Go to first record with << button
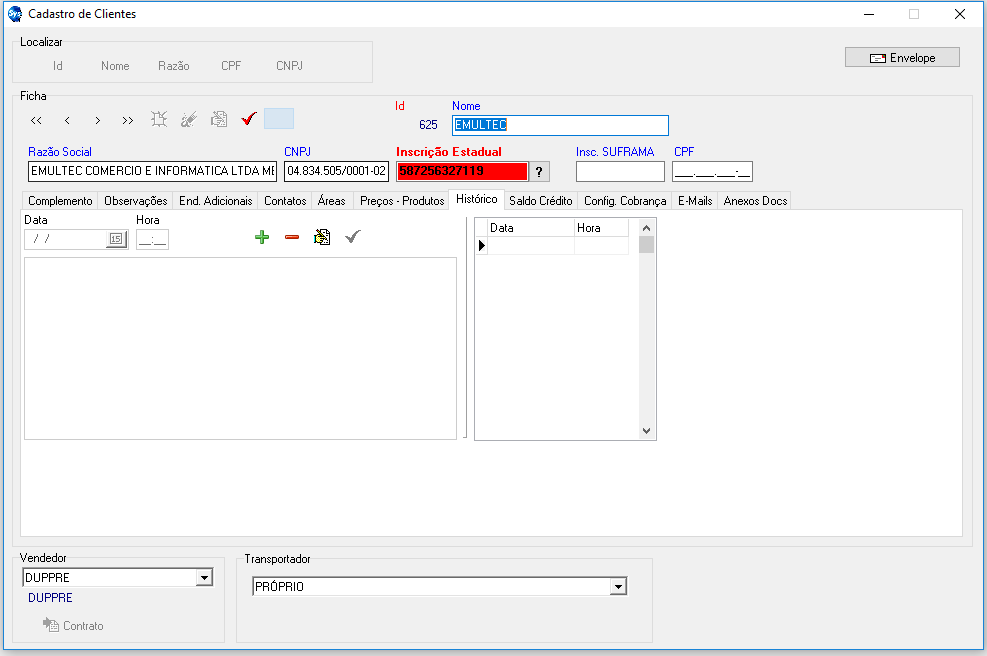 click(x=36, y=120)
